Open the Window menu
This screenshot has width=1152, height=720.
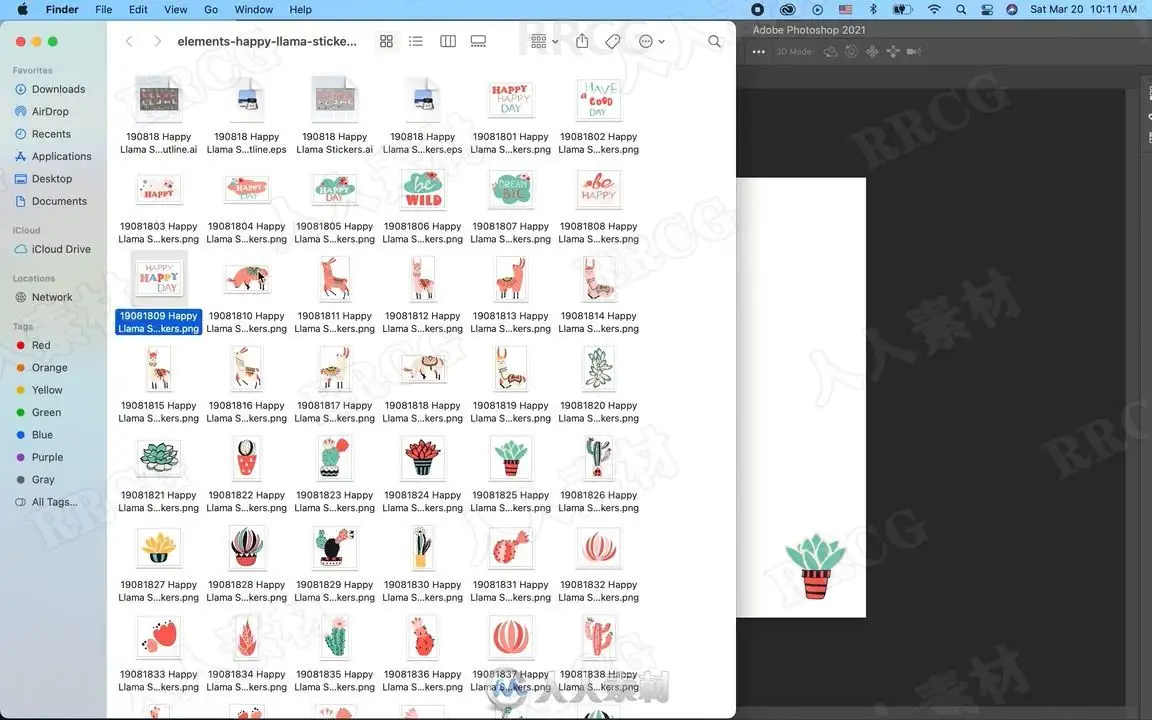pyautogui.click(x=253, y=10)
